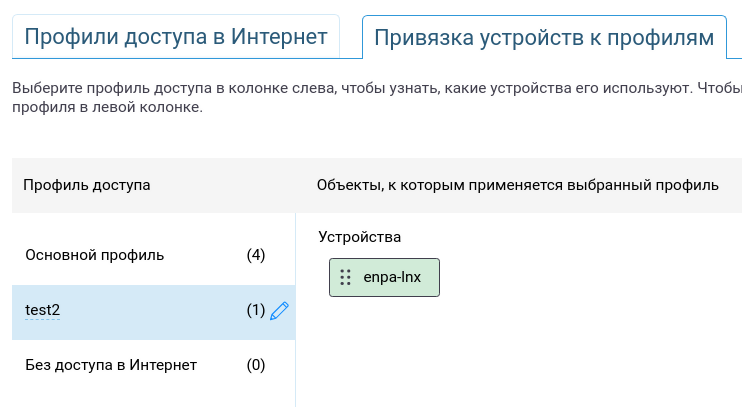
Task: Click the drag handle dots on enpa-lnx
Action: (x=345, y=277)
